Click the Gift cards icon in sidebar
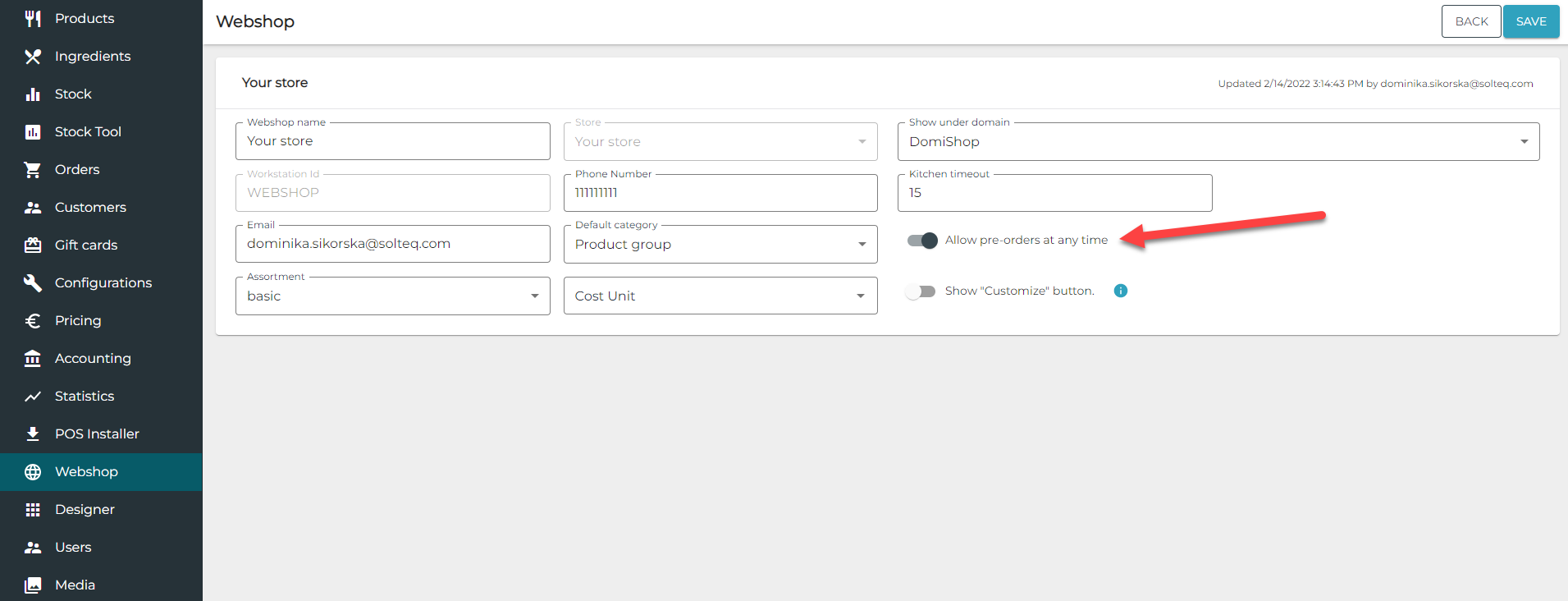Image resolution: width=1568 pixels, height=601 pixels. tap(33, 245)
